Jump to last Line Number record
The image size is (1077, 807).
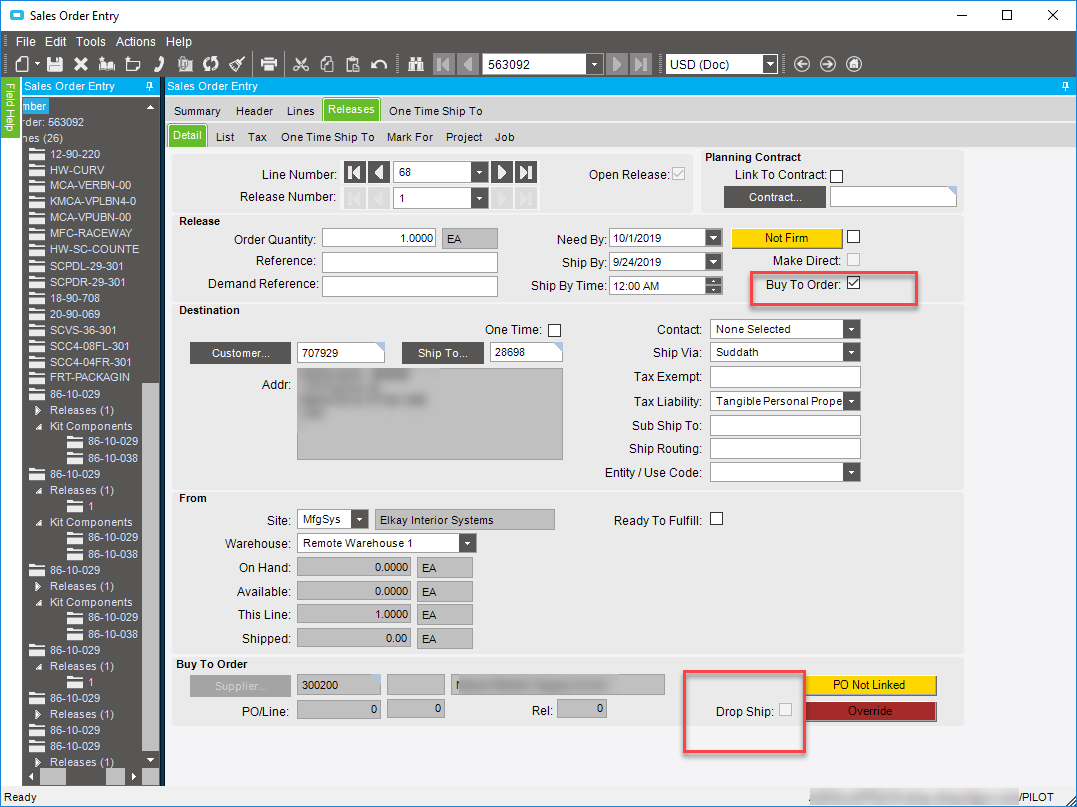pyautogui.click(x=526, y=172)
